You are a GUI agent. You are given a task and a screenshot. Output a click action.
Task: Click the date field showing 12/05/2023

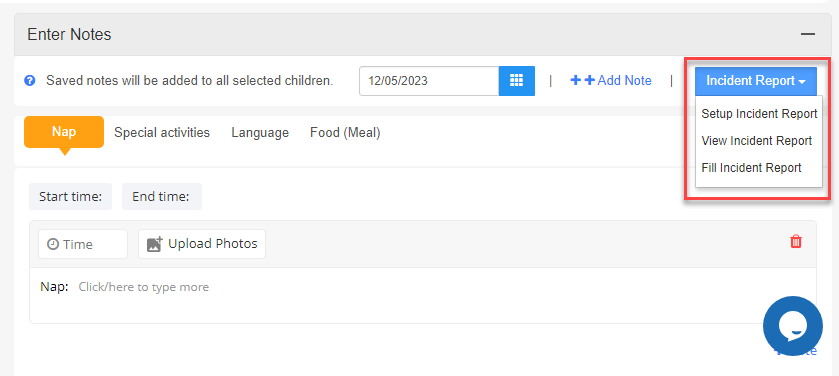tap(429, 81)
